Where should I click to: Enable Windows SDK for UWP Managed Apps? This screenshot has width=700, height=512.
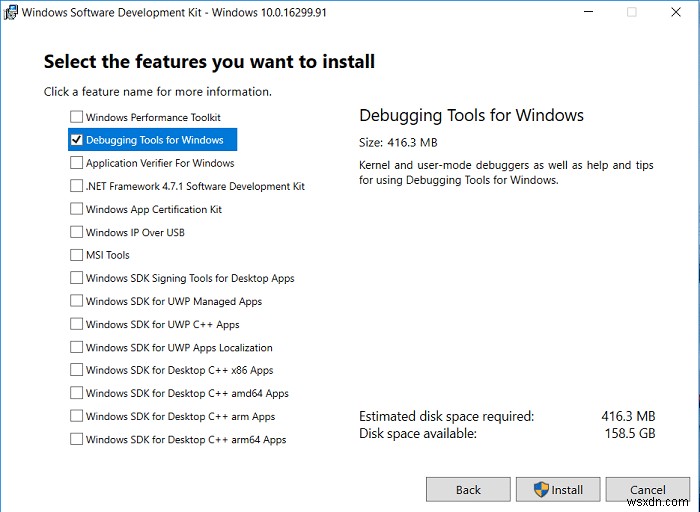(77, 301)
